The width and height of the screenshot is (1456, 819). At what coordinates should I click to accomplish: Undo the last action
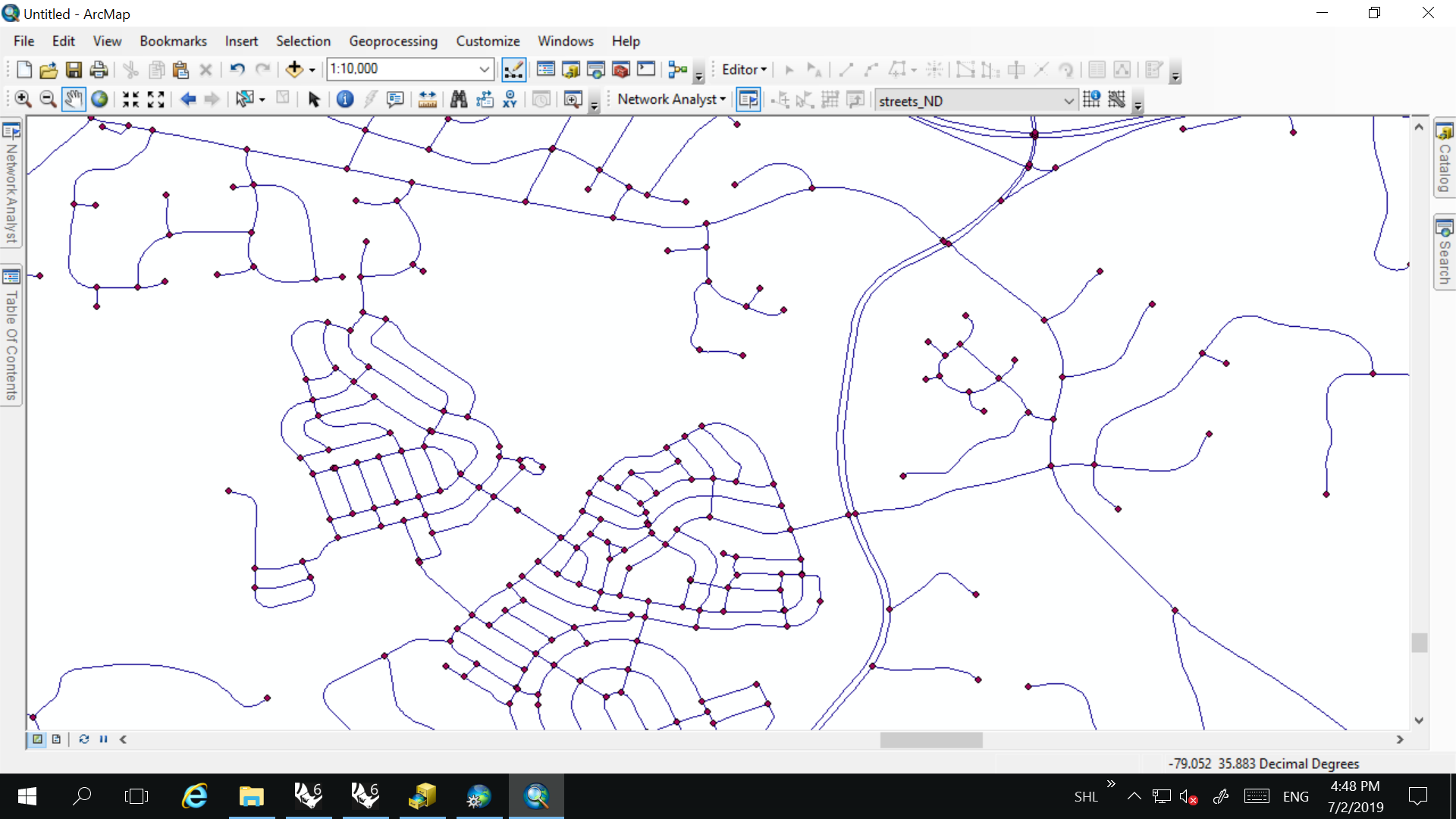click(237, 70)
